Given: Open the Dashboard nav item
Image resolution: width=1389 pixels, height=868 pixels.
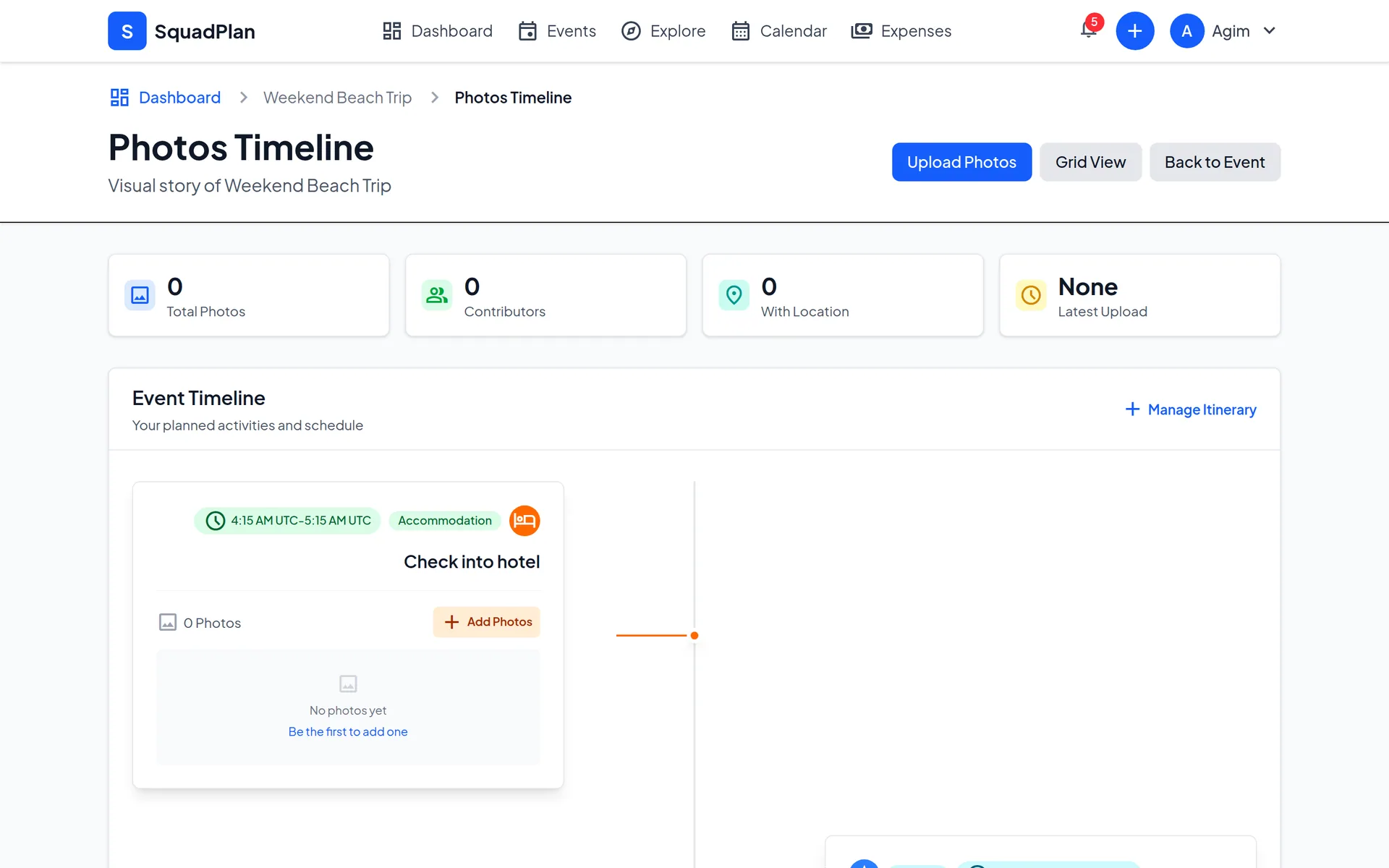Looking at the screenshot, I should [438, 31].
